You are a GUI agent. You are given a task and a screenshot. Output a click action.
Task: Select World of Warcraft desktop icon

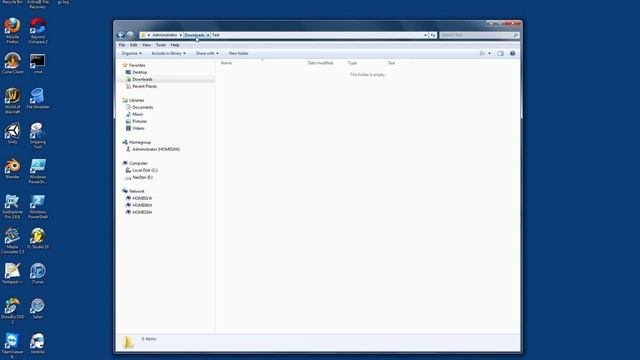pos(13,100)
